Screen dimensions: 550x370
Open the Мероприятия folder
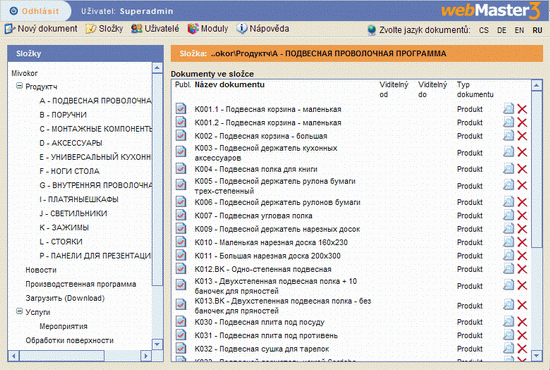click(63, 326)
